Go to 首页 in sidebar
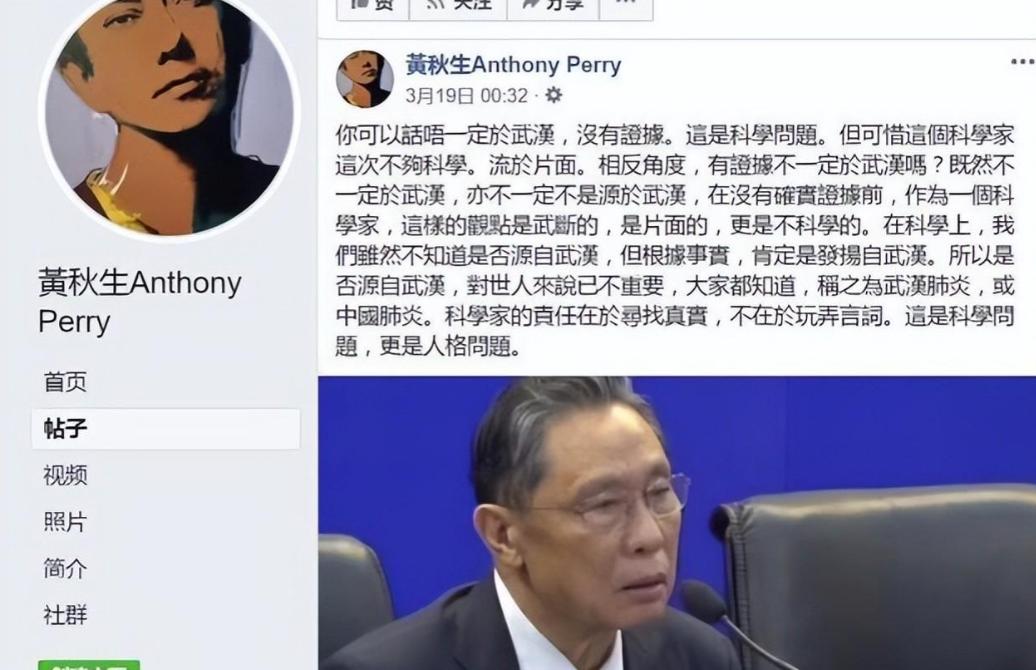The image size is (1036, 670). click(x=65, y=382)
